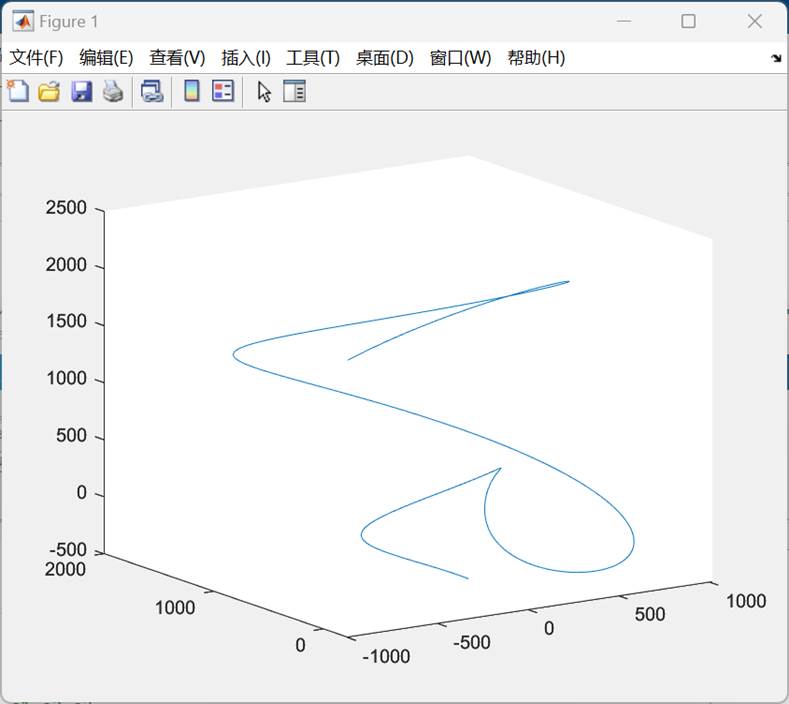Click the Open File folder icon
The width and height of the screenshot is (789, 704).
point(49,92)
